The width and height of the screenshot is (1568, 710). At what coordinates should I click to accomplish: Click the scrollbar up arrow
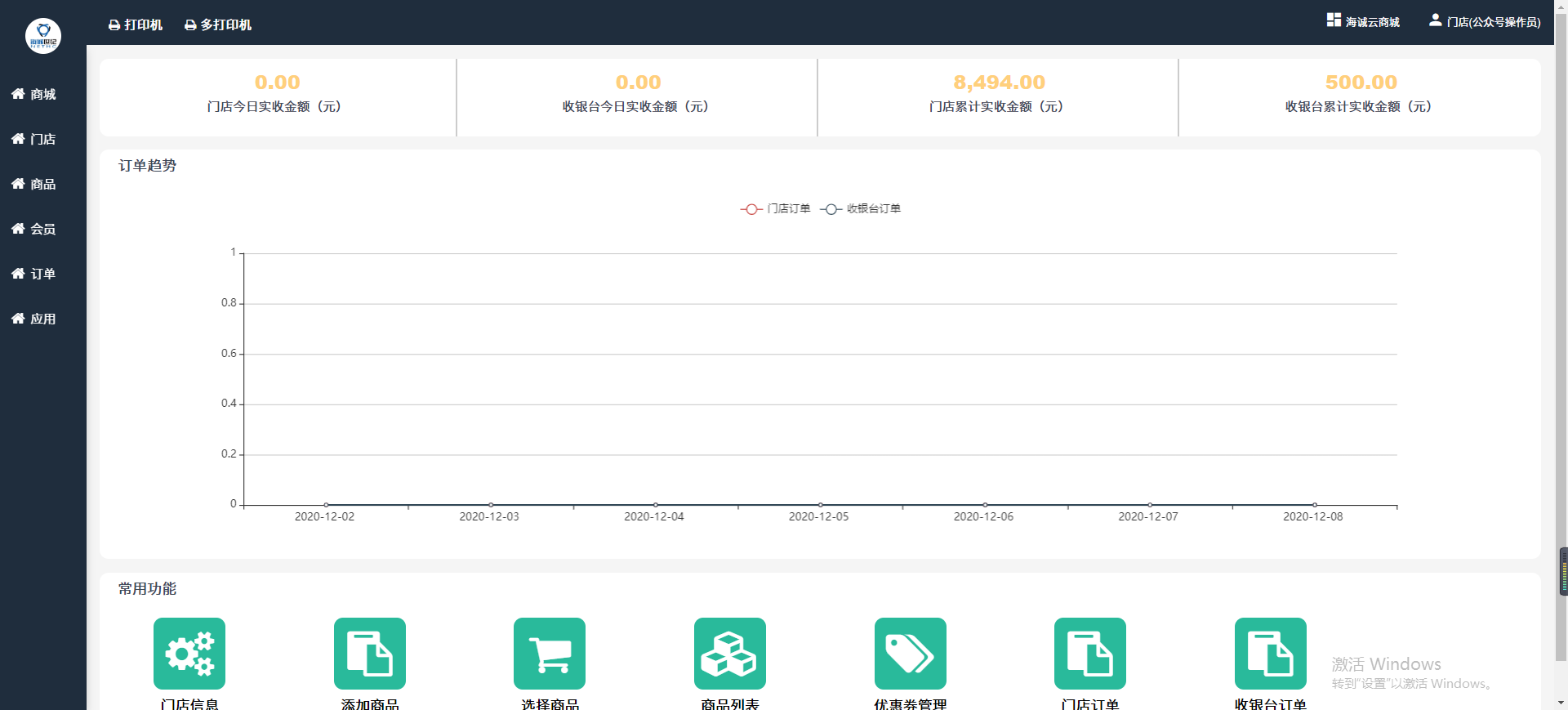[x=1561, y=6]
